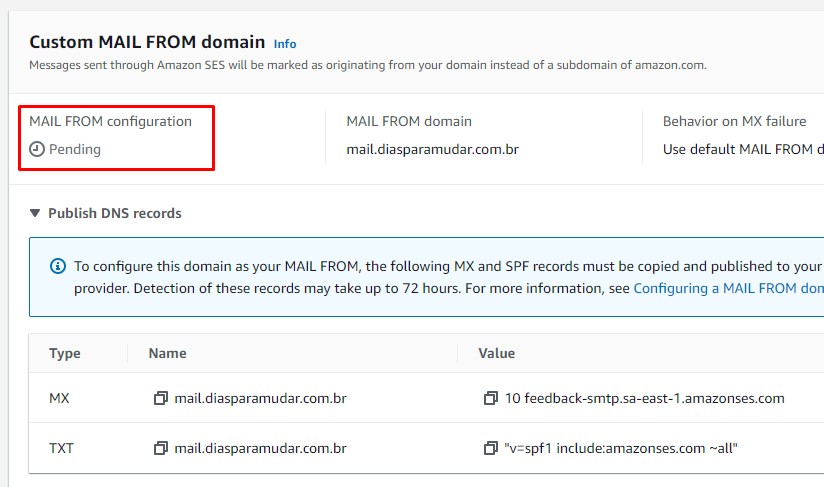Image resolution: width=824 pixels, height=487 pixels.
Task: Click the Type column header
Action: pos(65,353)
